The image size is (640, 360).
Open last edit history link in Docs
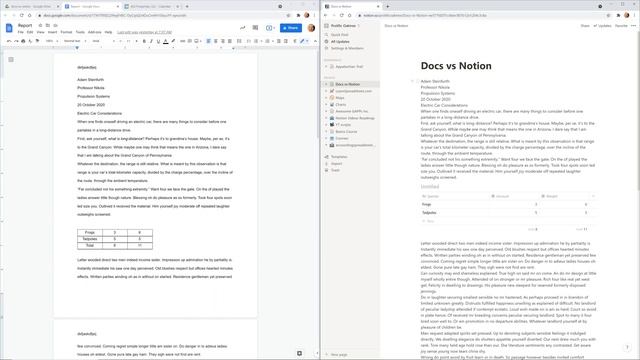pyautogui.click(x=144, y=32)
